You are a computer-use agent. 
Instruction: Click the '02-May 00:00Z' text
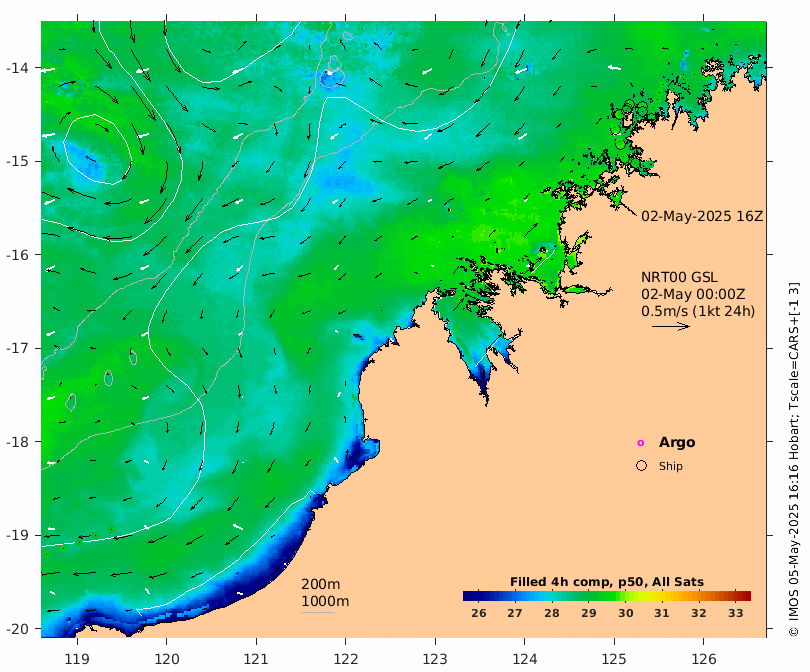coord(693,294)
